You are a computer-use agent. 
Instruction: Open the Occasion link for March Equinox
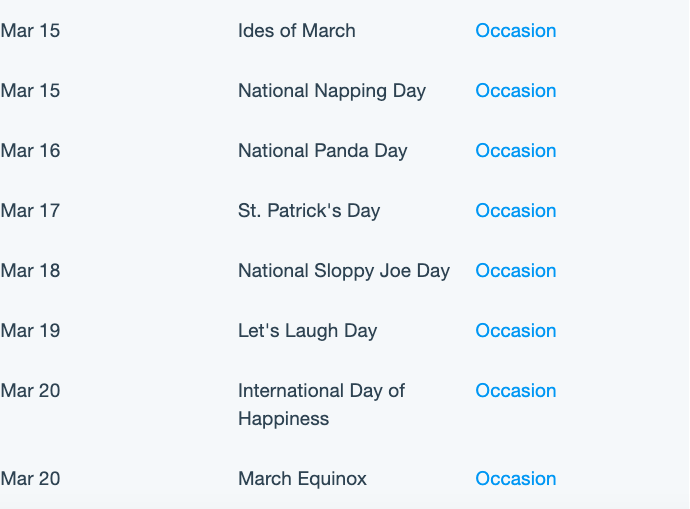point(516,479)
